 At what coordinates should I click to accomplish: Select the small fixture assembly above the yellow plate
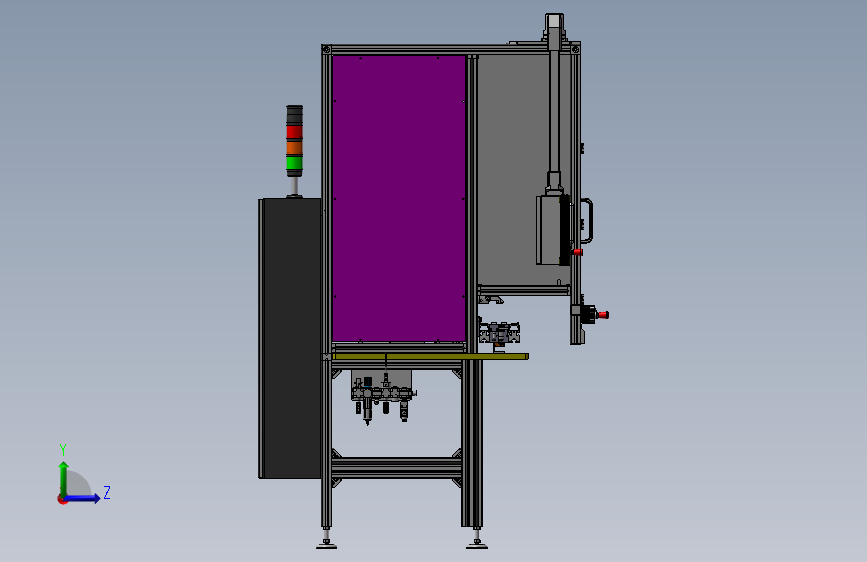click(x=499, y=334)
